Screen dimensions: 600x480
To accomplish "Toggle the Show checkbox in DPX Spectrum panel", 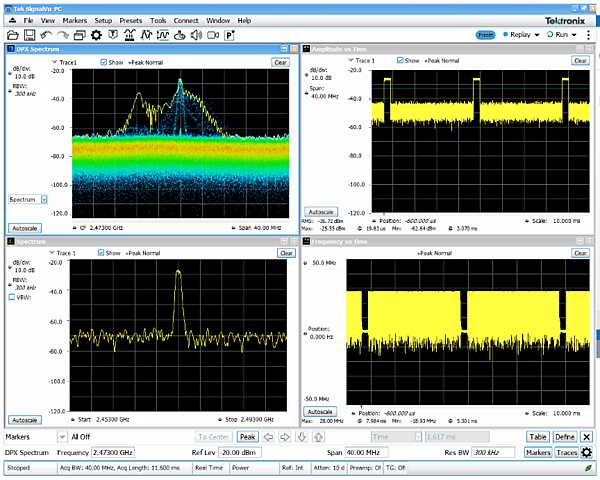I will point(105,62).
